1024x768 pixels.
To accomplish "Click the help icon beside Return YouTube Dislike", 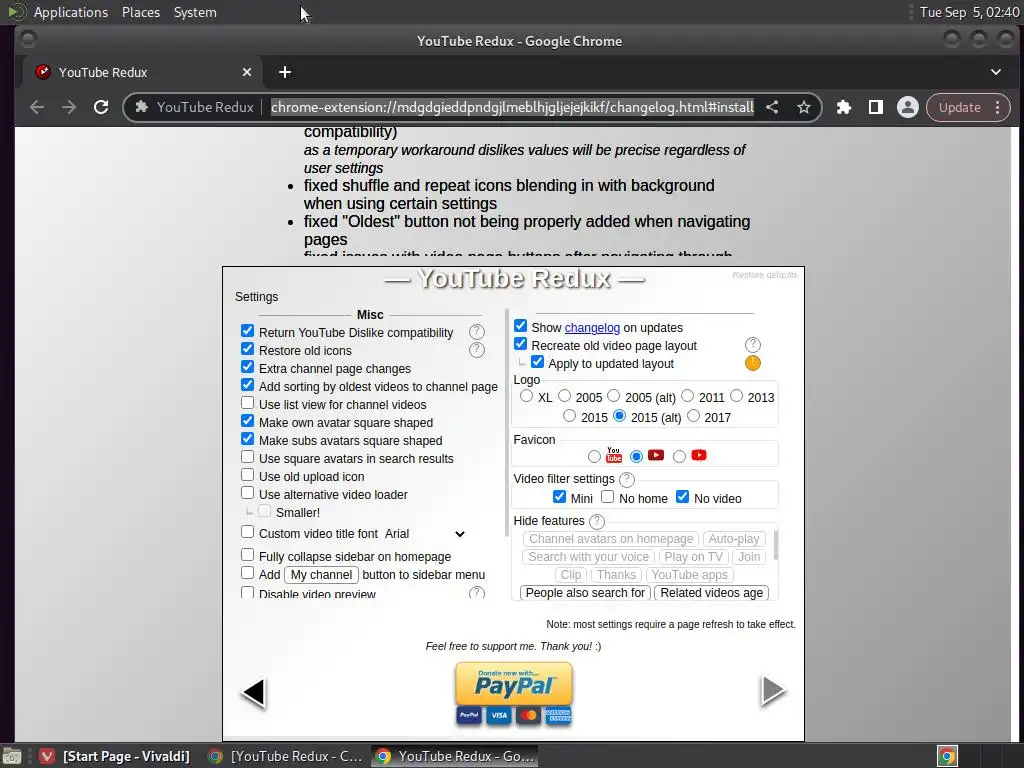I will pos(477,332).
